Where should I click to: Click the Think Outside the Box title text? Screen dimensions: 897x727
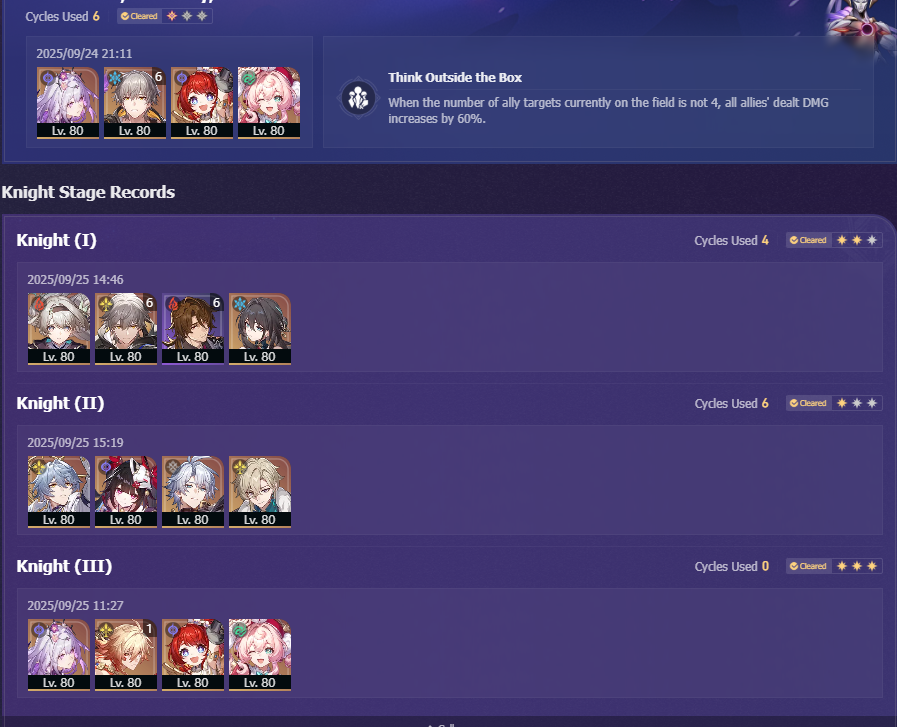pos(455,78)
